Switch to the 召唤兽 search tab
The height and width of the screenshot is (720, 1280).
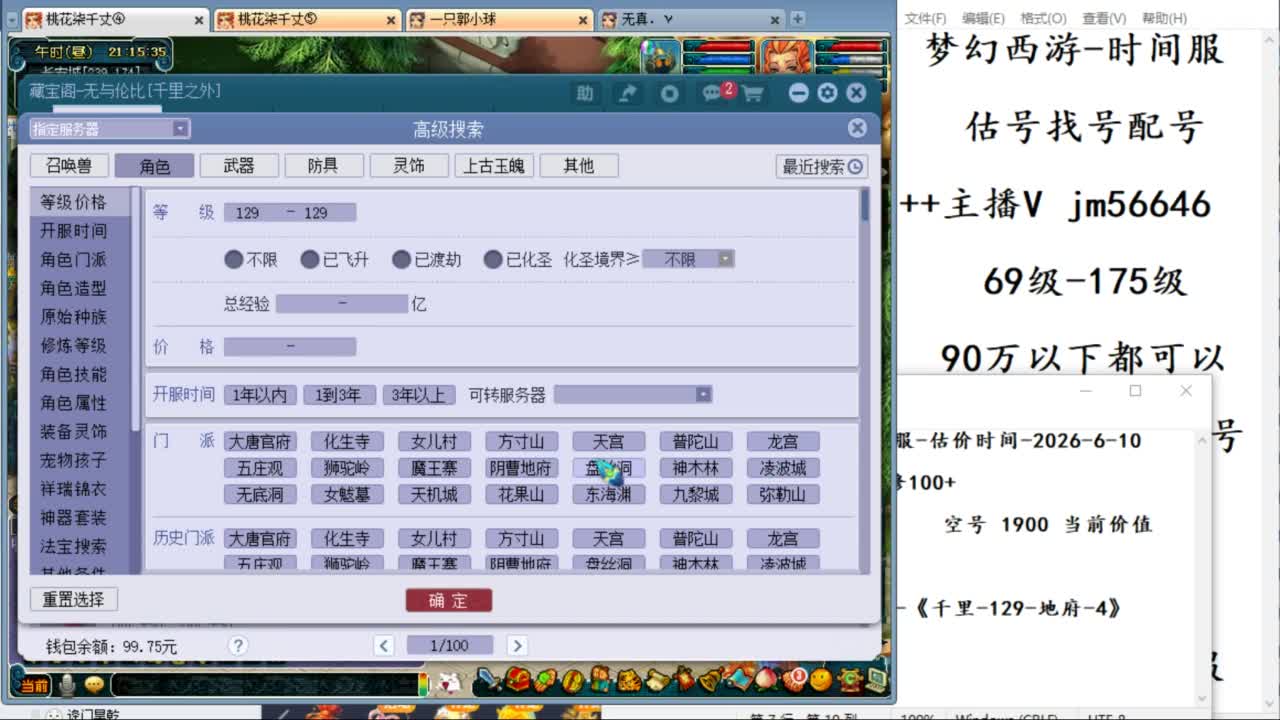click(69, 166)
